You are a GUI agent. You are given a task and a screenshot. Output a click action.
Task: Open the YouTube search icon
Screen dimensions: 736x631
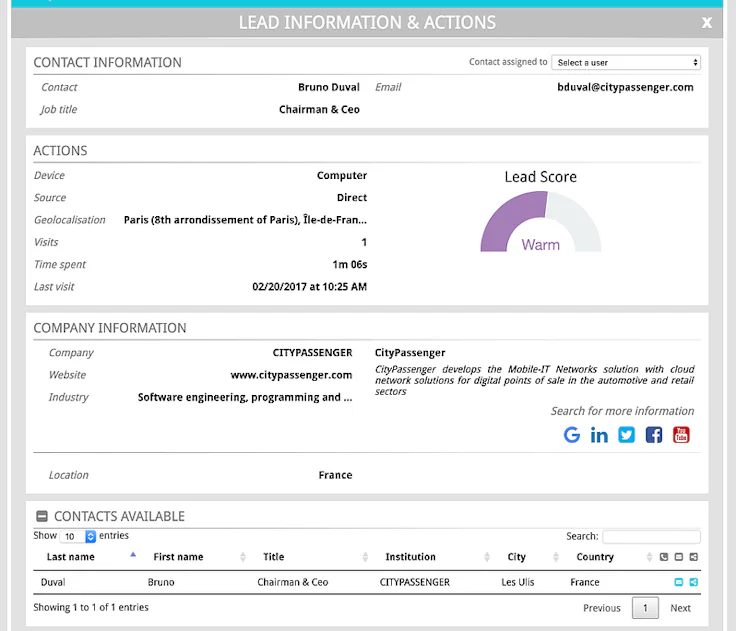pyautogui.click(x=681, y=435)
